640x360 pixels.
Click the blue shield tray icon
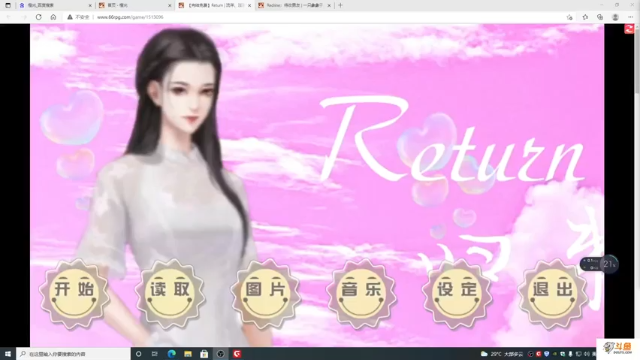pos(546,354)
